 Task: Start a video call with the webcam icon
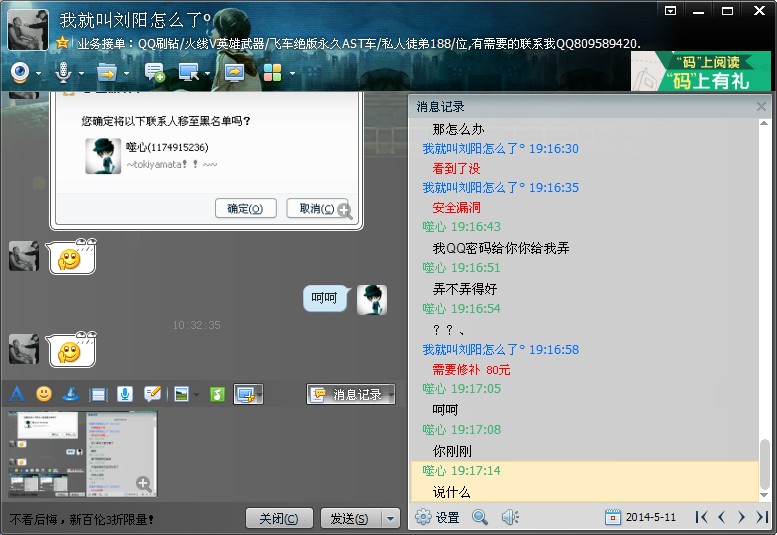(20, 73)
